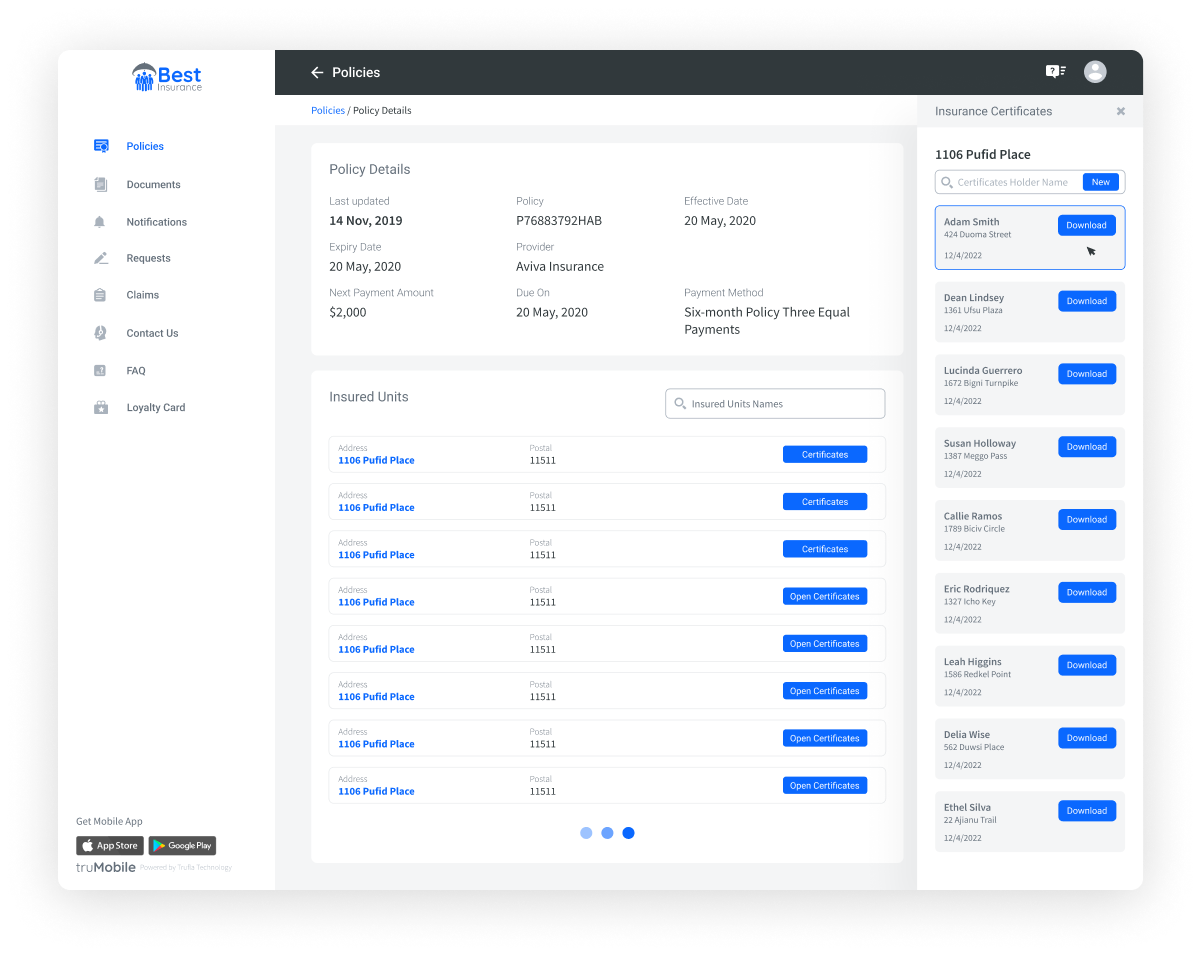This screenshot has width=1202, height=956.
Task: Click the Contact Us headset icon
Action: tap(100, 333)
